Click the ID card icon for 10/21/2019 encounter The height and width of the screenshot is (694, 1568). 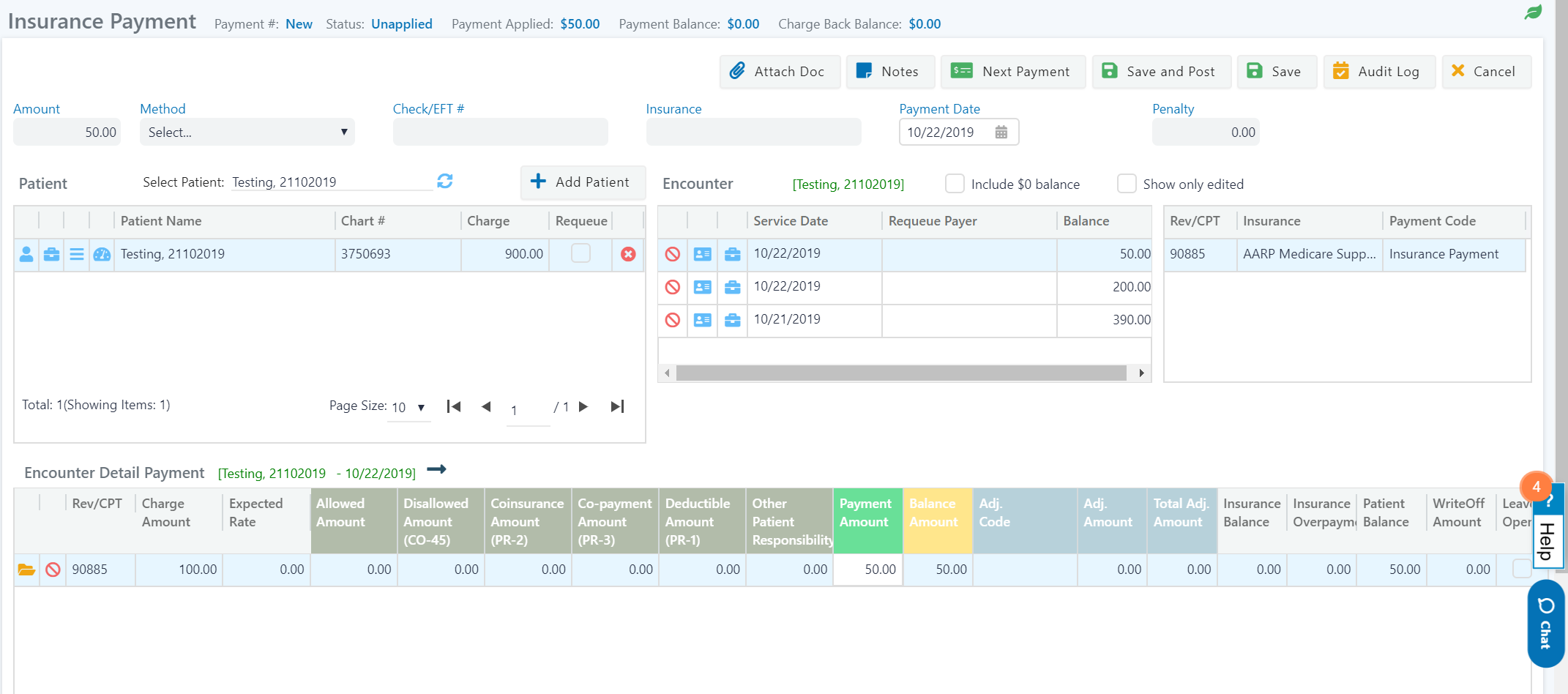click(x=702, y=320)
